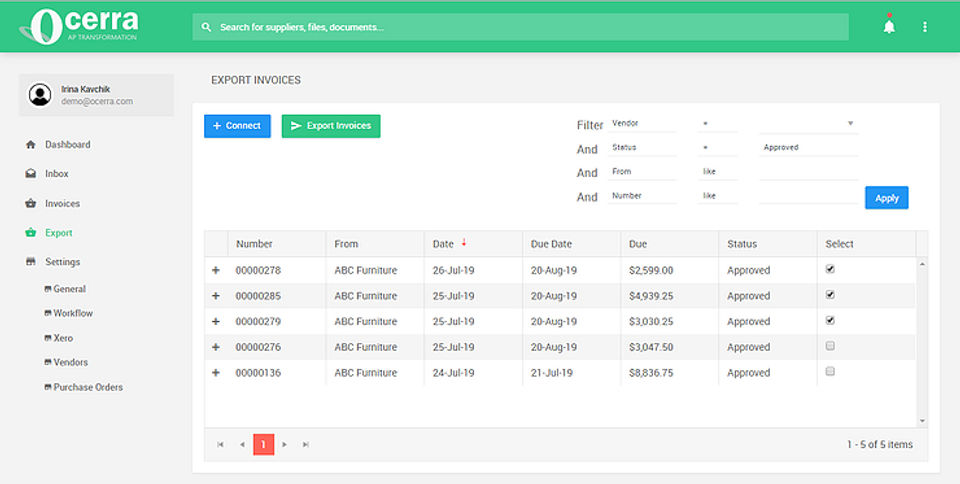Open Inbox in the sidebar
Viewport: 960px width, 484px height.
[x=56, y=174]
